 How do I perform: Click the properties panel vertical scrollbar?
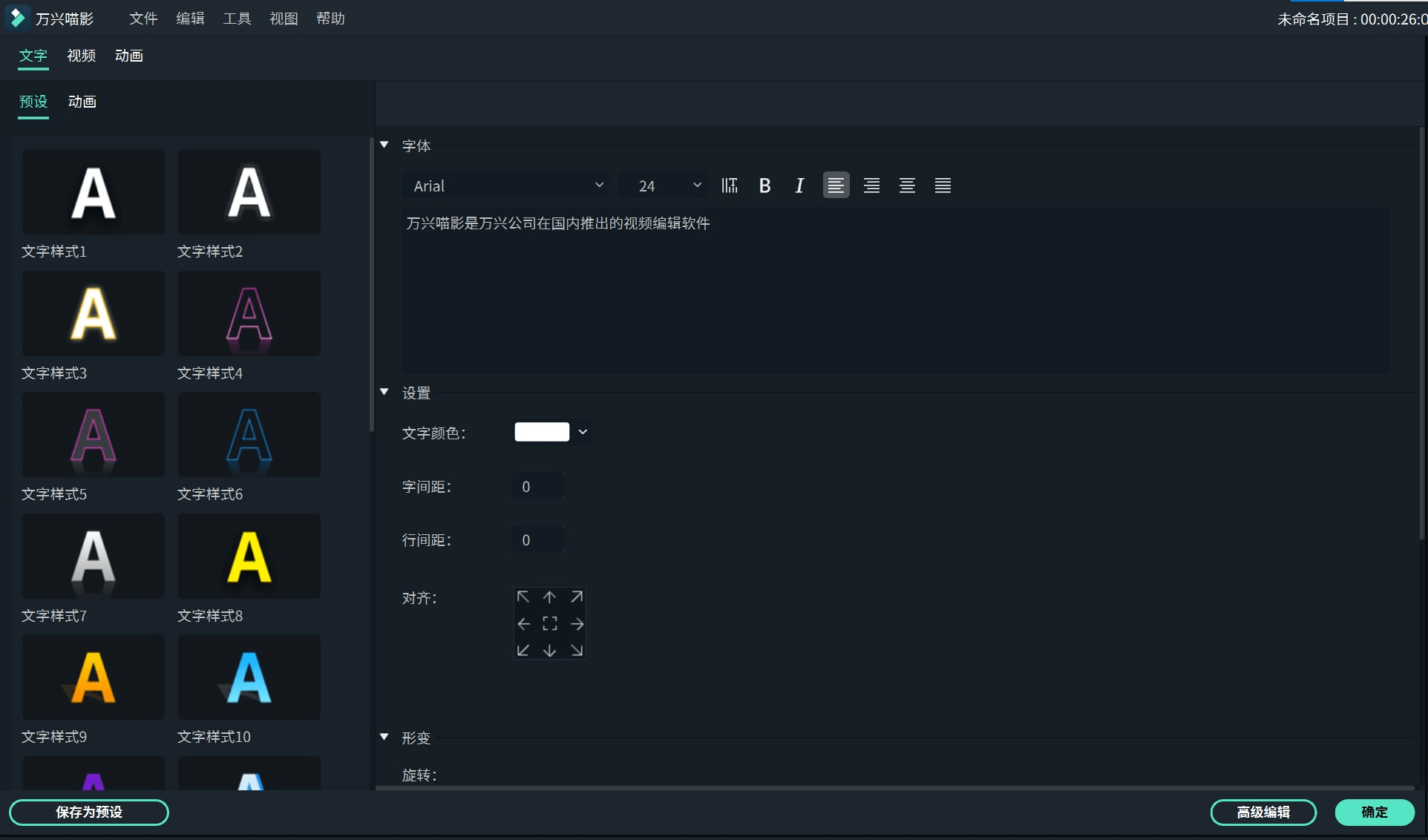tap(1422, 334)
